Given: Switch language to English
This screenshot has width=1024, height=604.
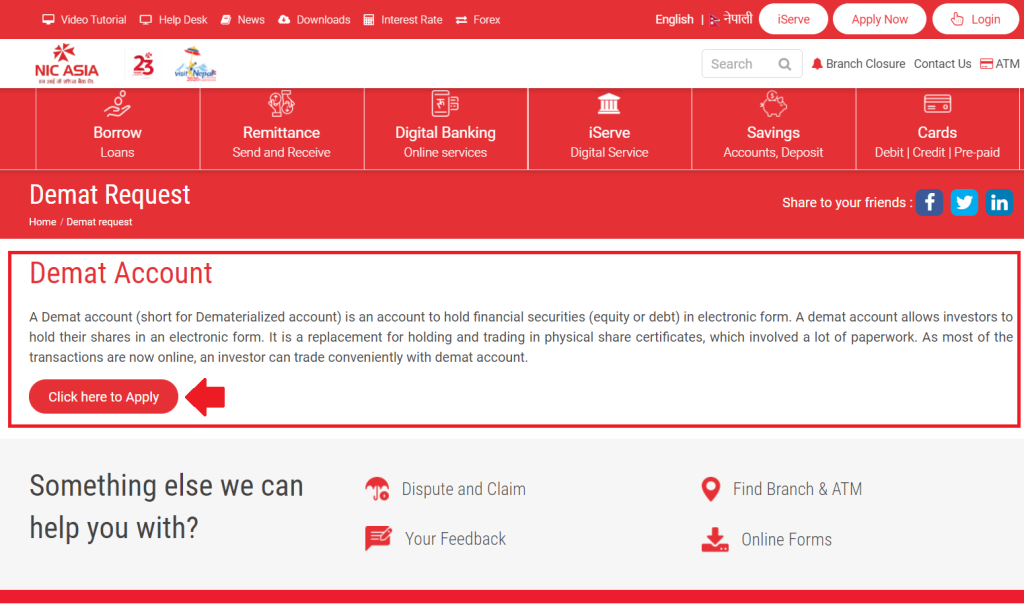Looking at the screenshot, I should tap(674, 20).
